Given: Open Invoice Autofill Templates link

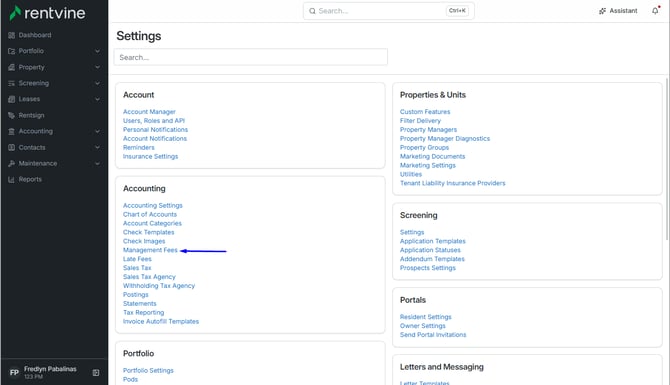Looking at the screenshot, I should [161, 321].
